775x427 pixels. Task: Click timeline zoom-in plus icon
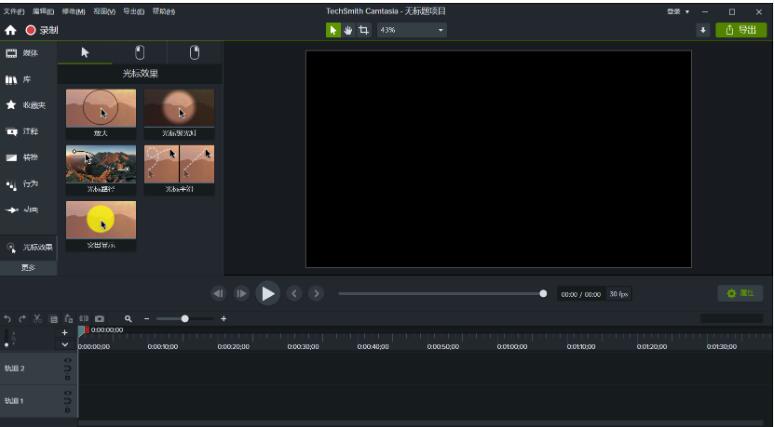point(223,318)
